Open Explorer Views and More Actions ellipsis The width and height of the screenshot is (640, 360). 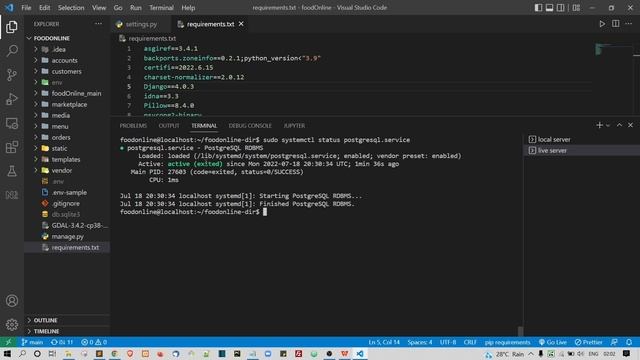point(98,24)
